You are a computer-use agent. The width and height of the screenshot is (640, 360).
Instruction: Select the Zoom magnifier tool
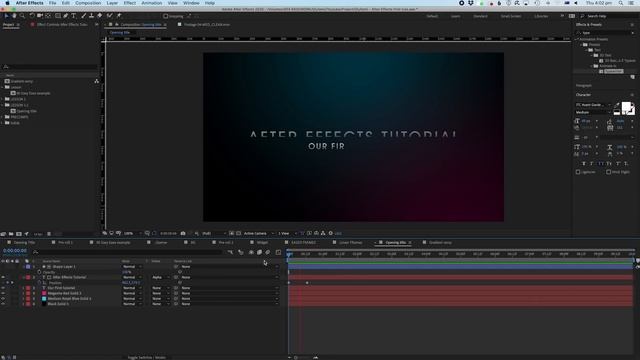pyautogui.click(x=22, y=16)
